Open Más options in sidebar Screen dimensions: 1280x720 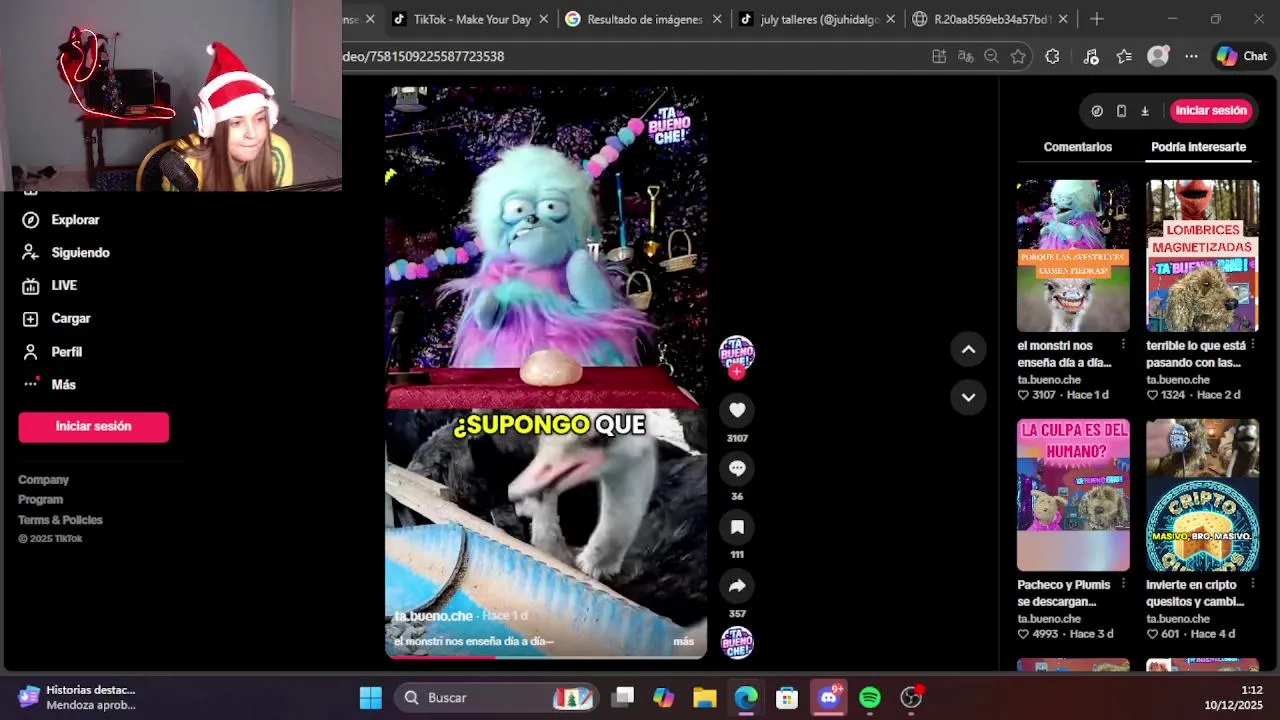click(50, 385)
